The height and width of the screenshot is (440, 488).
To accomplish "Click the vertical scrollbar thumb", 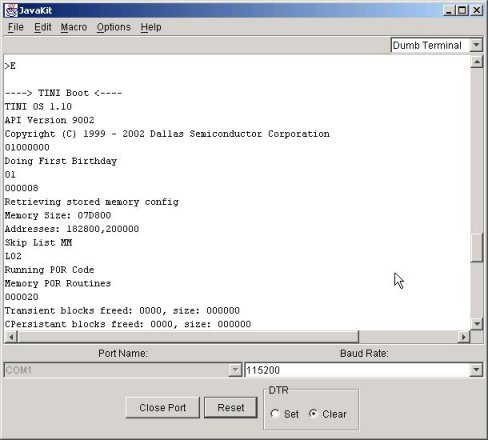I will tap(477, 248).
